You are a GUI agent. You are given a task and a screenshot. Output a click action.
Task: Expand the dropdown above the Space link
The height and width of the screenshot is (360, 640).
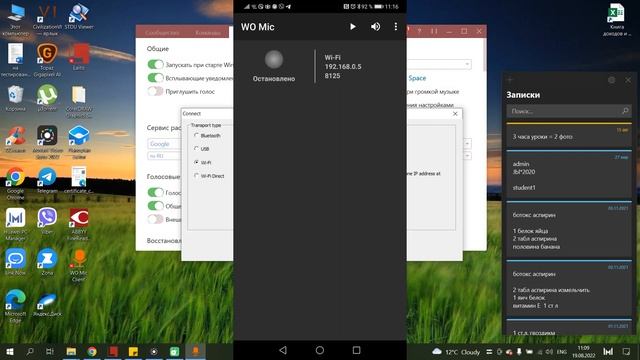(467, 64)
